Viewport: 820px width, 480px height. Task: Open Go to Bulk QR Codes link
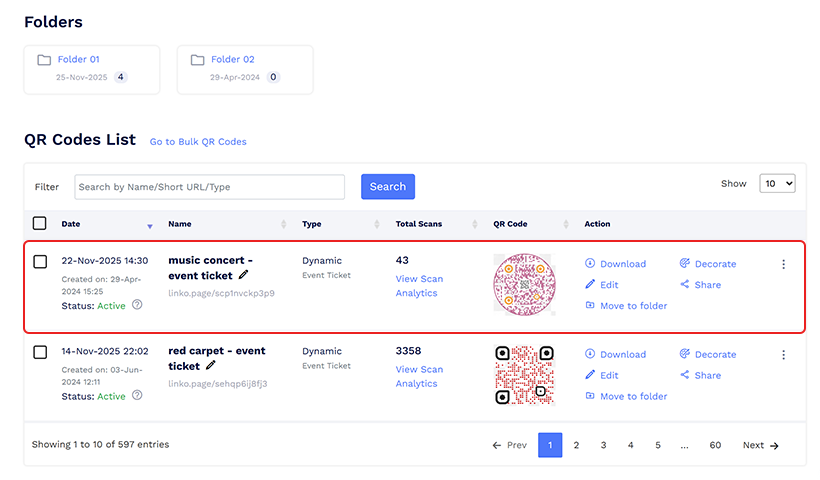[198, 142]
